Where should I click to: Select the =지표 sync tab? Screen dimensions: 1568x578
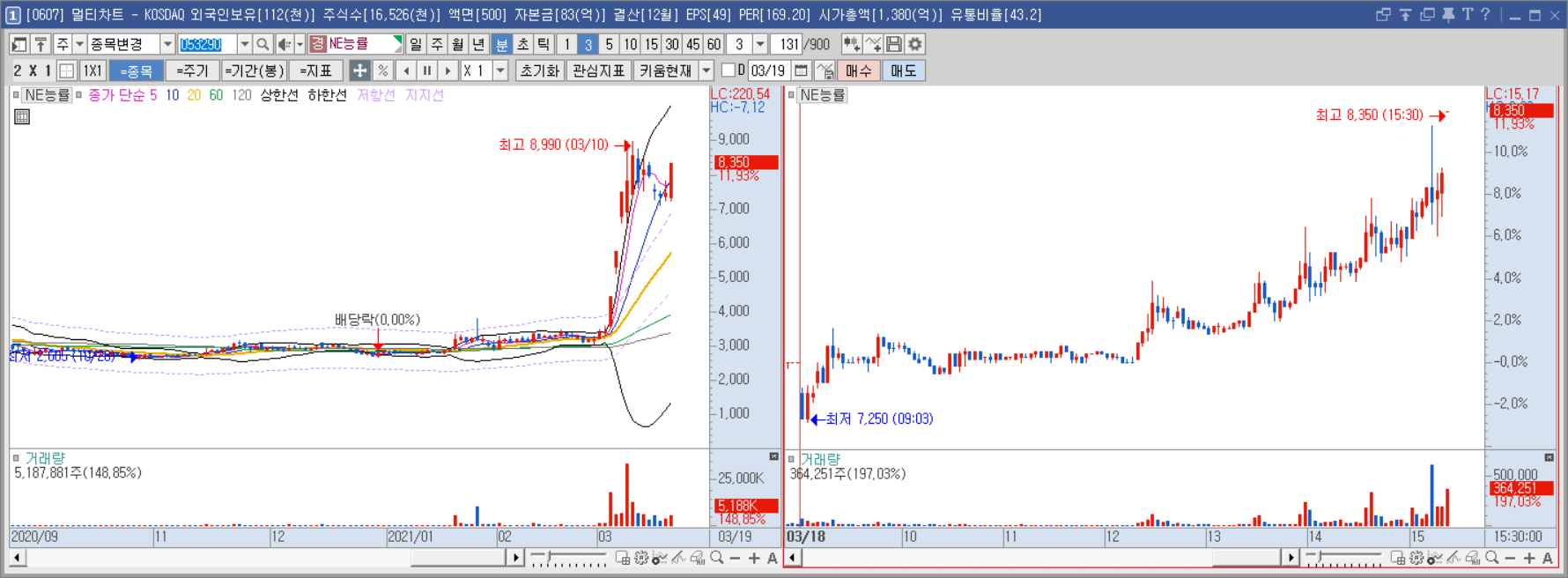[315, 70]
